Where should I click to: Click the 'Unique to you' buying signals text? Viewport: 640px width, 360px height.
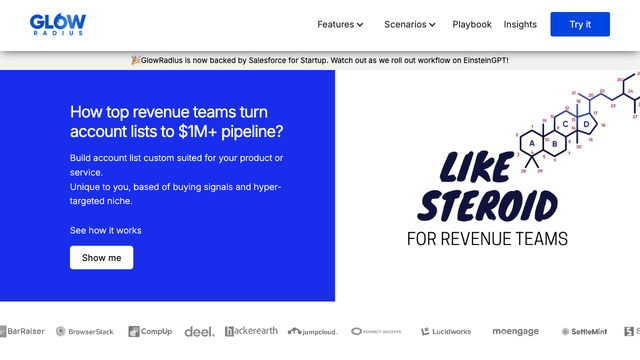pyautogui.click(x=176, y=194)
